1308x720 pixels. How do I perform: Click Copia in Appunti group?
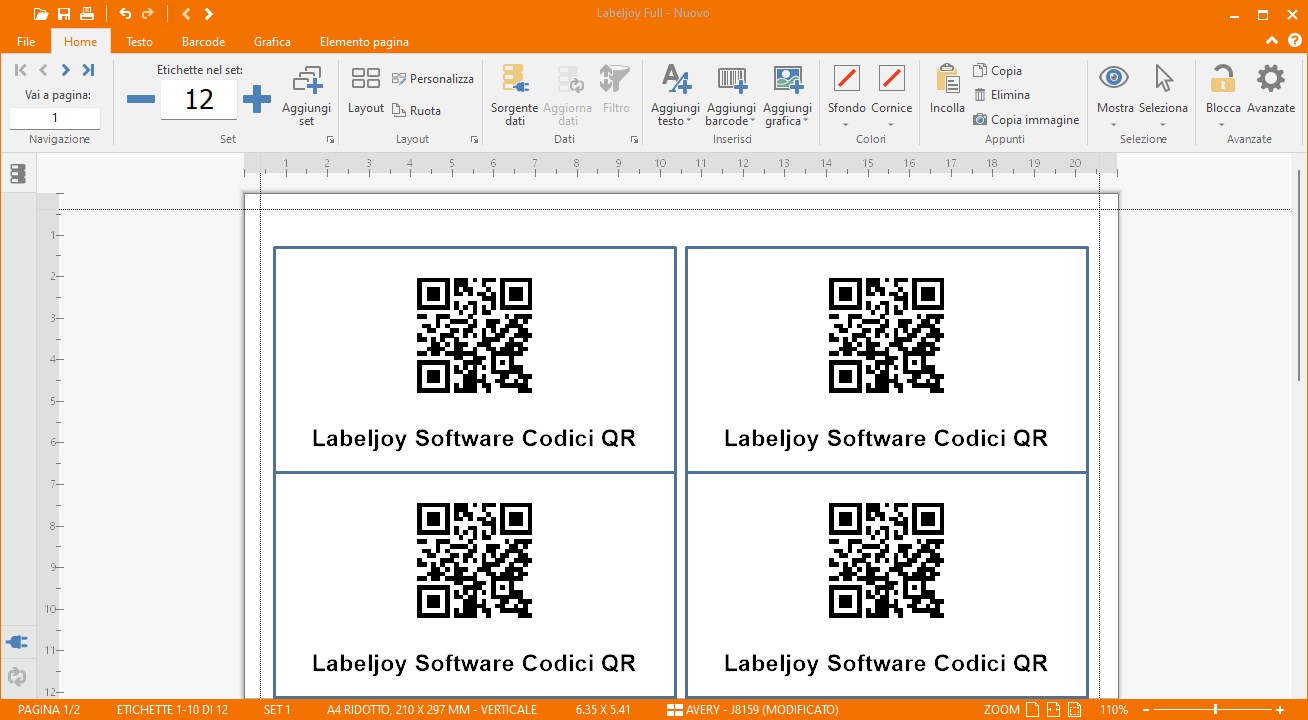pyautogui.click(x=998, y=71)
